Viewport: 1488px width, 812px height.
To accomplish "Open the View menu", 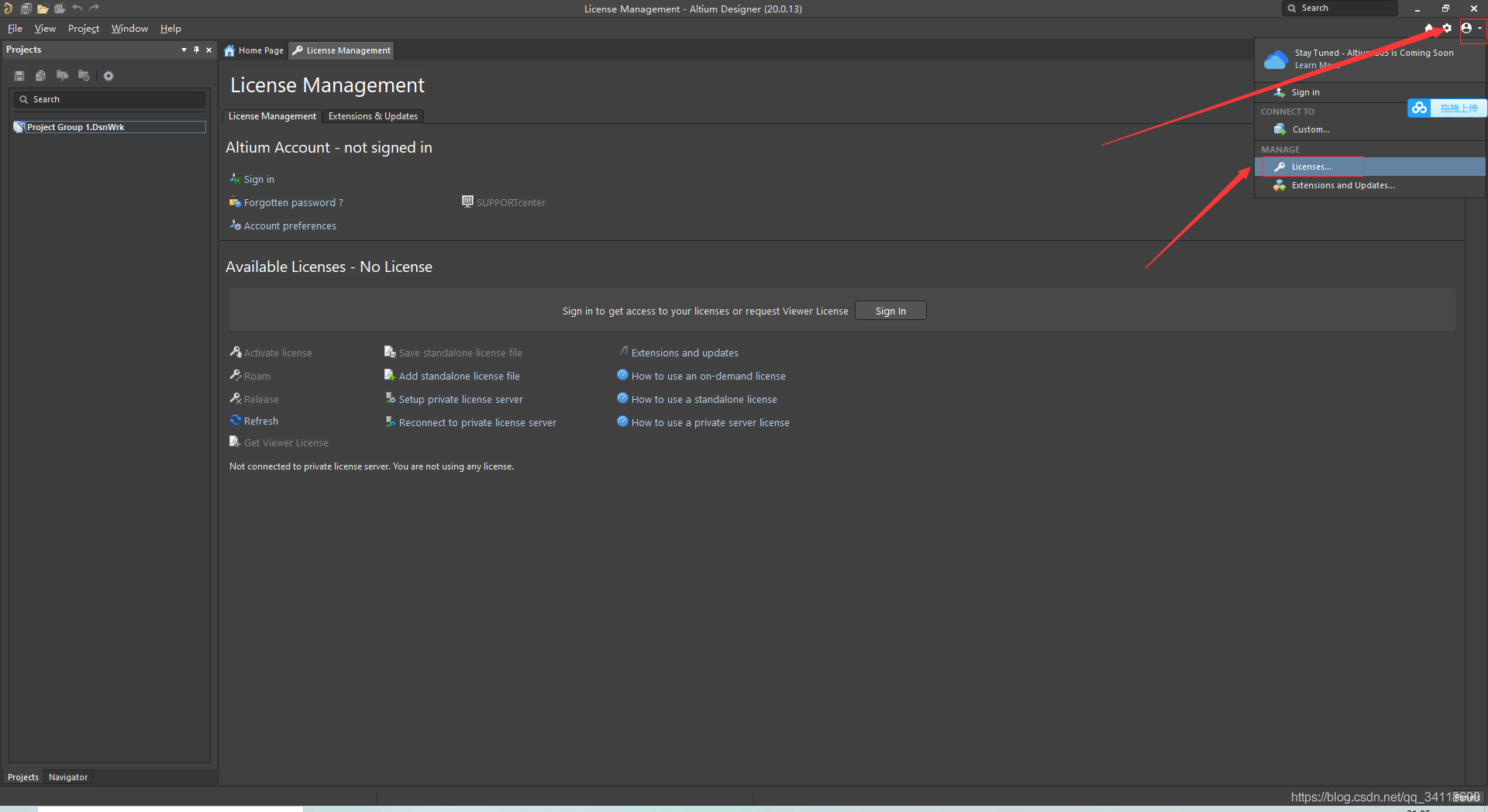I will tap(45, 29).
